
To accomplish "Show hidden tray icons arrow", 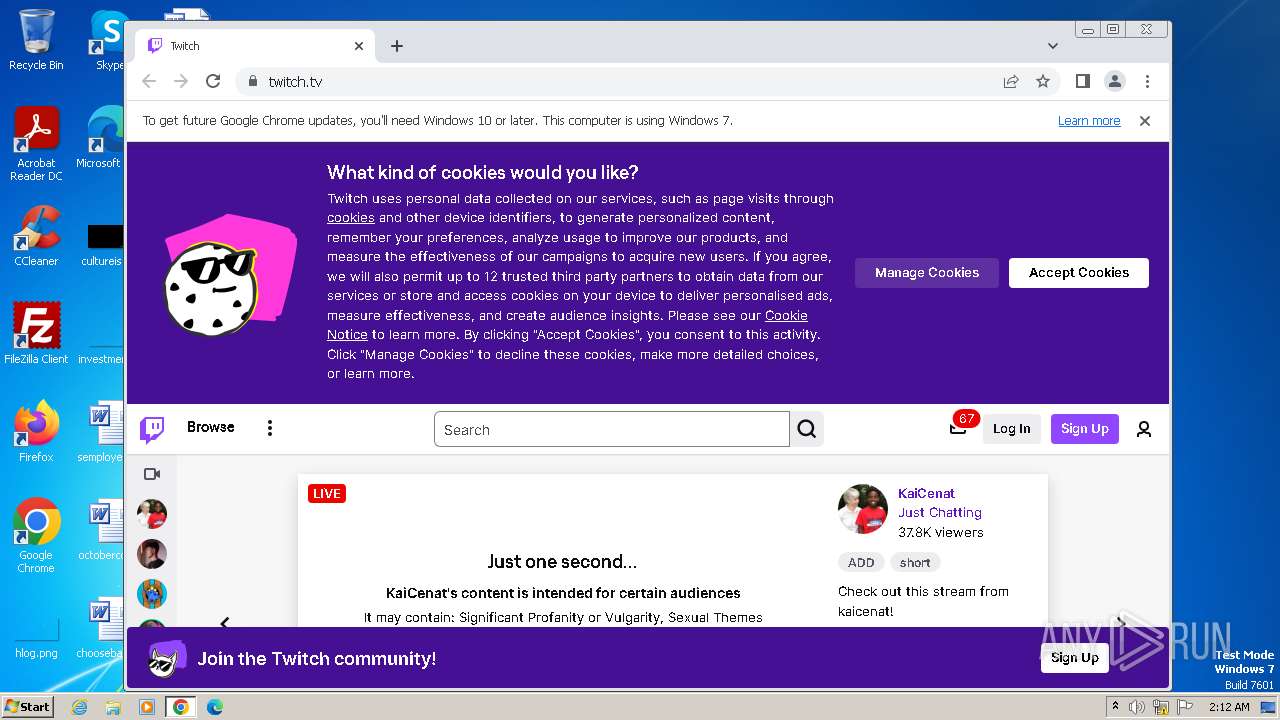I will pyautogui.click(x=1116, y=706).
